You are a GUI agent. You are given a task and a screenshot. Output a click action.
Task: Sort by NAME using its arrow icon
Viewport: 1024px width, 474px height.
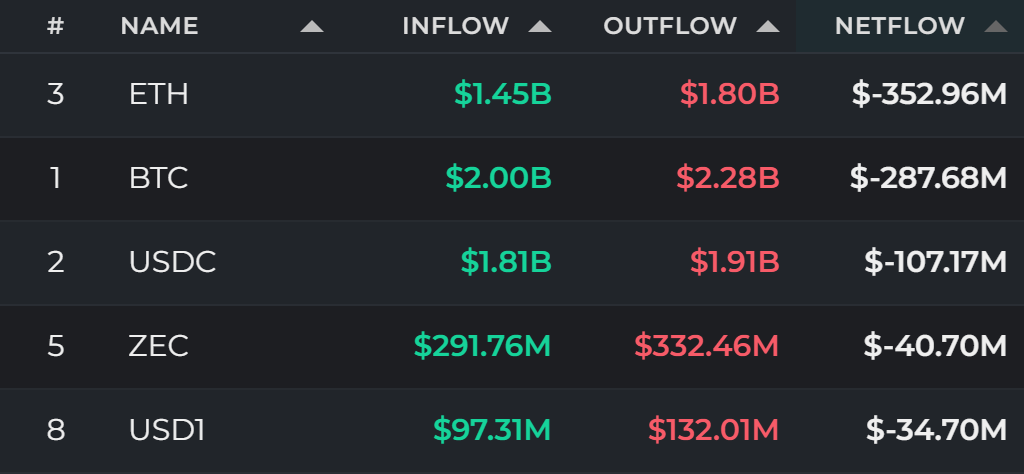[312, 27]
